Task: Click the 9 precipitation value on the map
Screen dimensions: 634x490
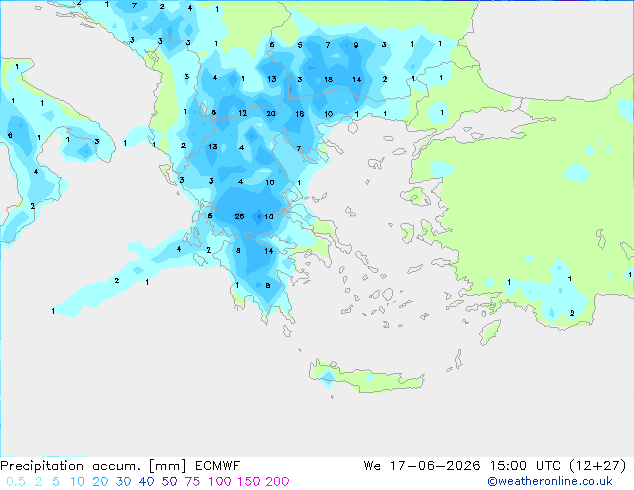Action: 356,45
